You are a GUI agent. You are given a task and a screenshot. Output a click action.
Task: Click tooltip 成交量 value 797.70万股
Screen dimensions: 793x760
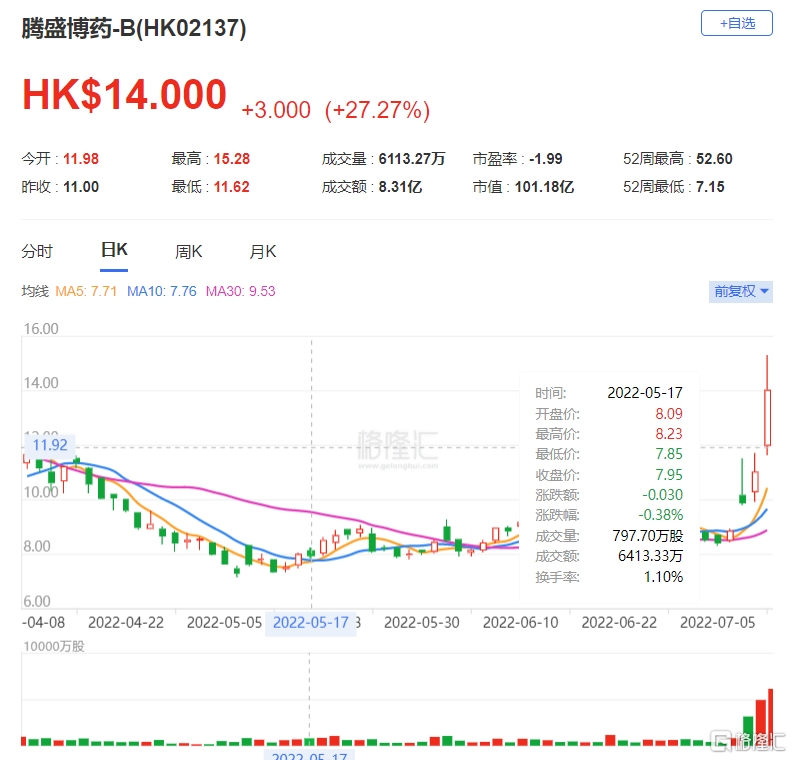648,535
